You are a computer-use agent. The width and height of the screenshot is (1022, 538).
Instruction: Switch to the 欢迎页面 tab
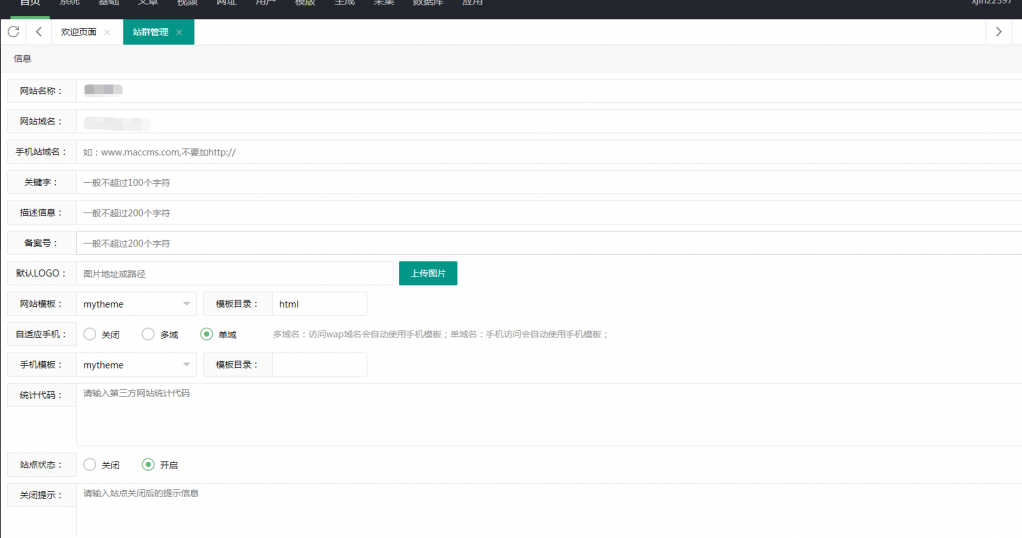(x=79, y=32)
